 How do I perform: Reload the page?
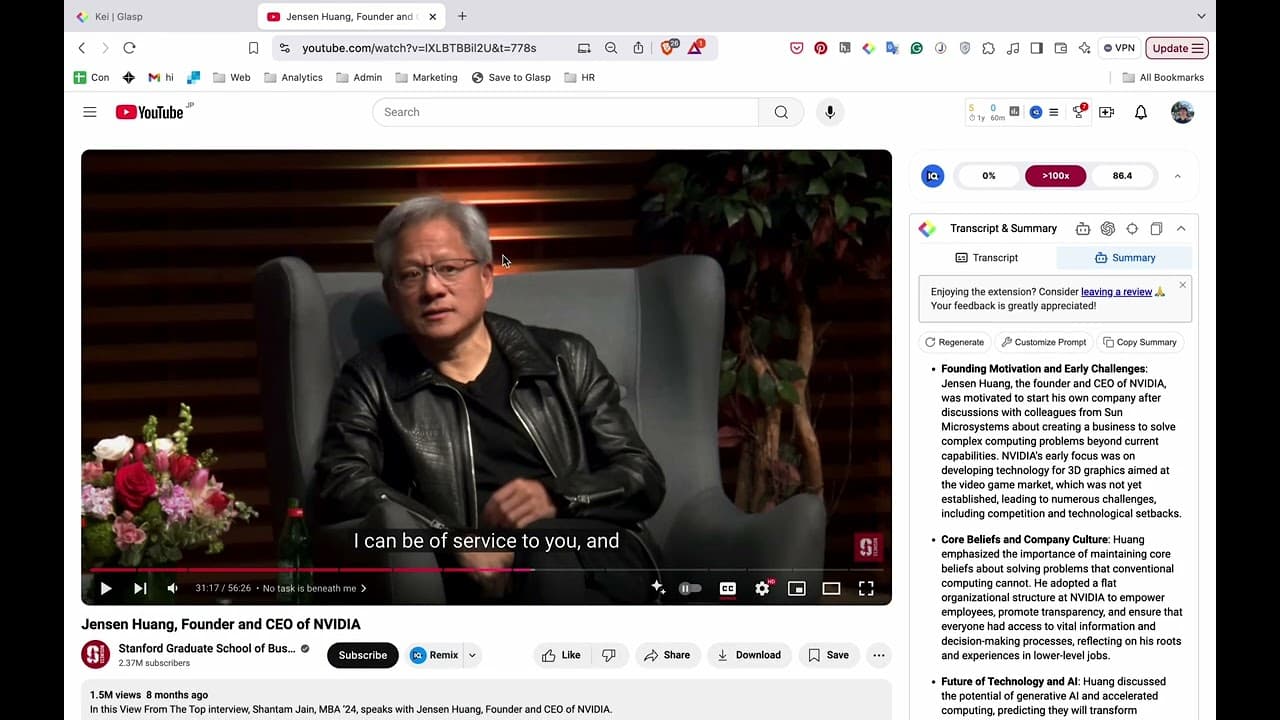coord(129,48)
